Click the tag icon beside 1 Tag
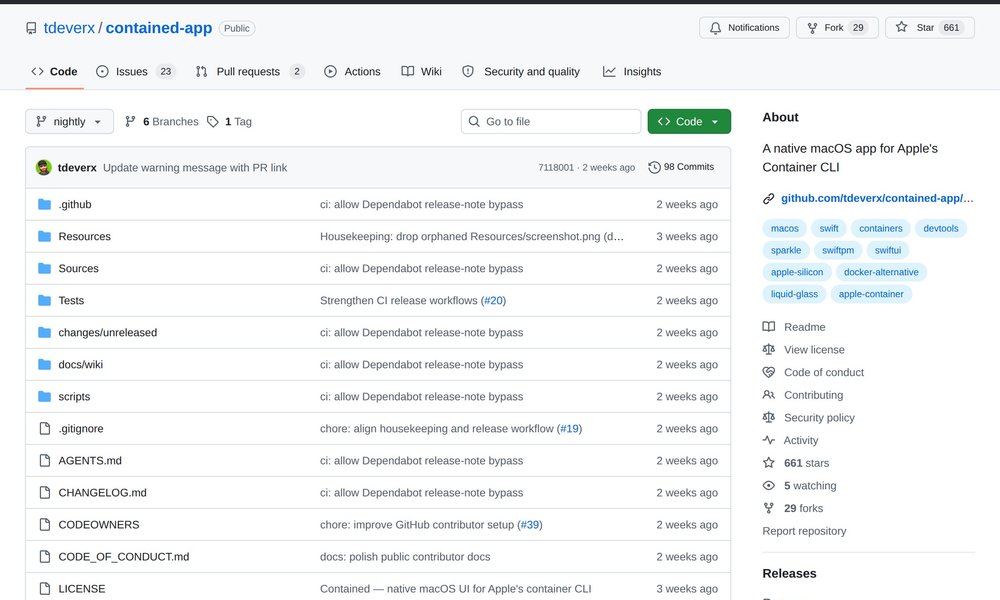1000x600 pixels. (x=213, y=122)
